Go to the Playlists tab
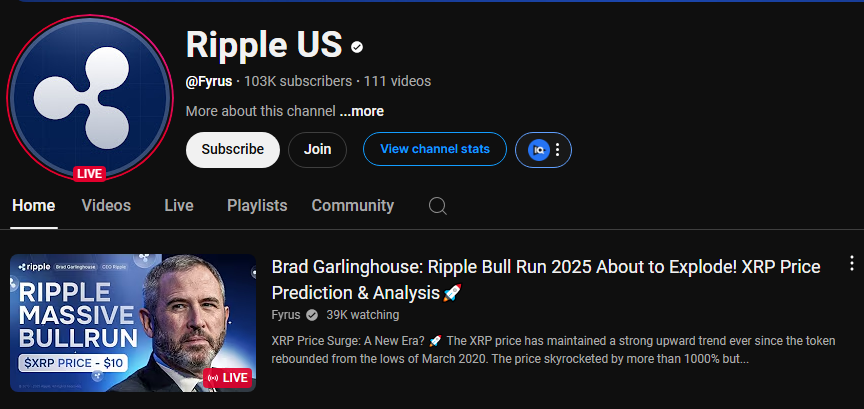864x409 pixels. [x=257, y=206]
